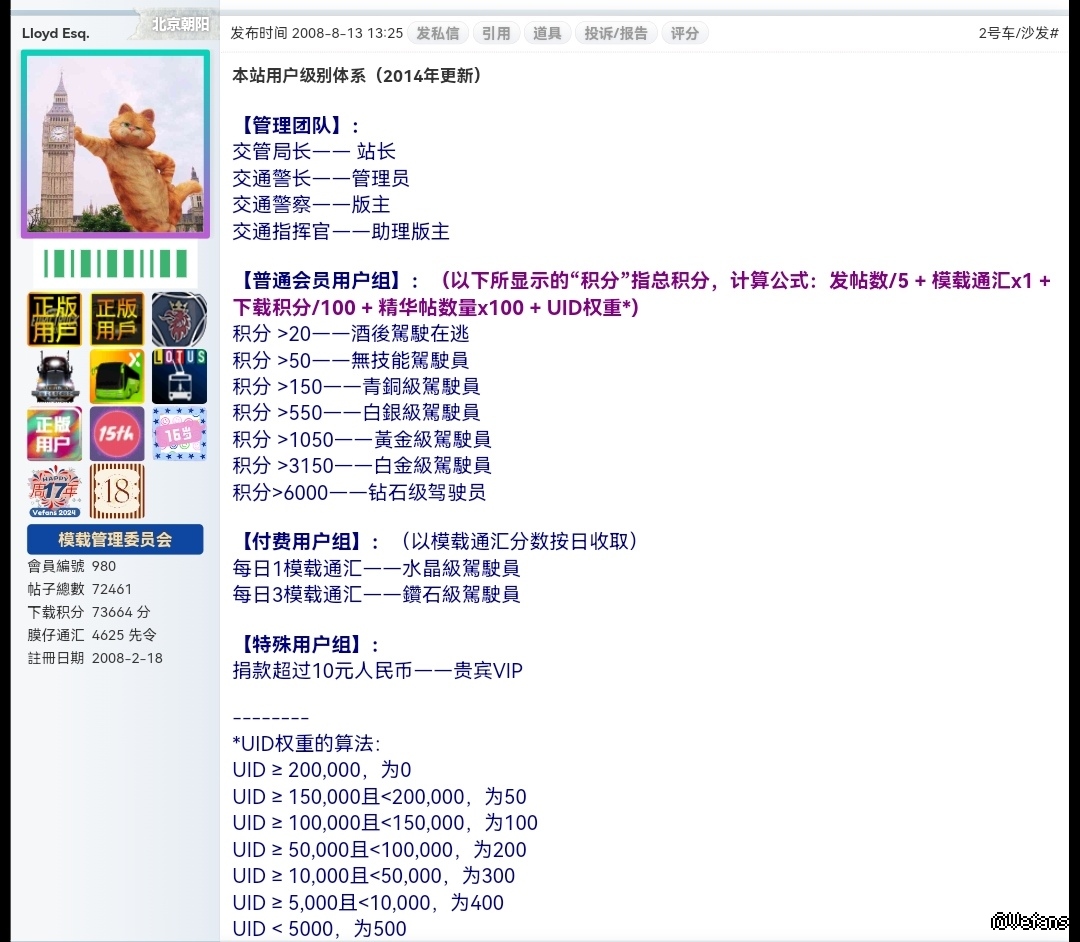Click the 交通警察——版主 line
Viewport: 1080px width, 942px height.
point(311,205)
